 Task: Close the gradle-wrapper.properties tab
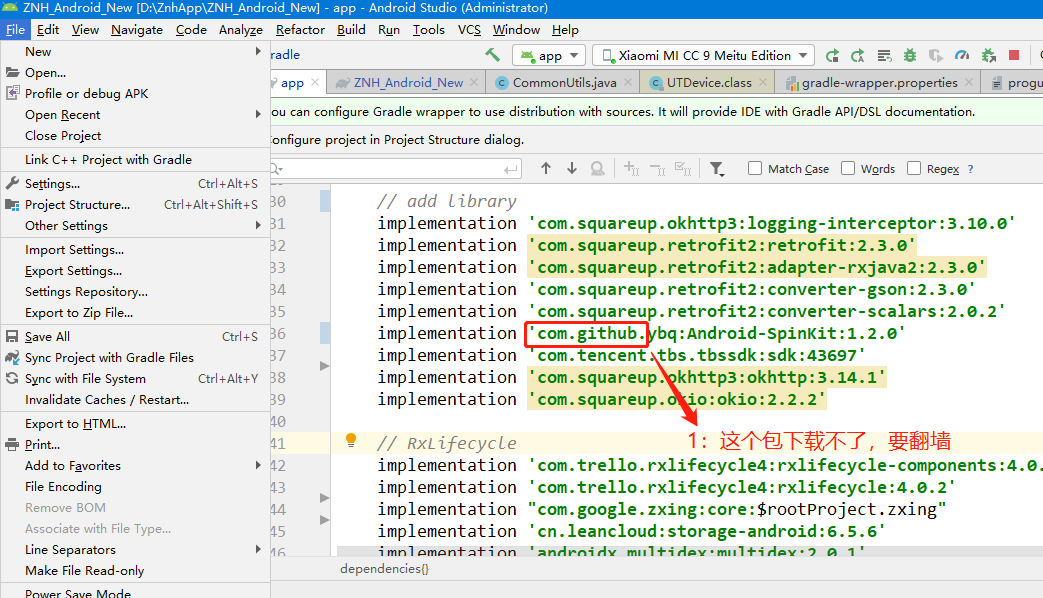tap(968, 82)
